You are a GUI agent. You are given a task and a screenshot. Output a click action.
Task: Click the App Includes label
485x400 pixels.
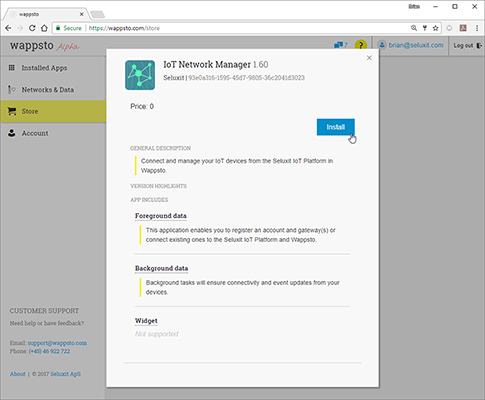tap(149, 200)
